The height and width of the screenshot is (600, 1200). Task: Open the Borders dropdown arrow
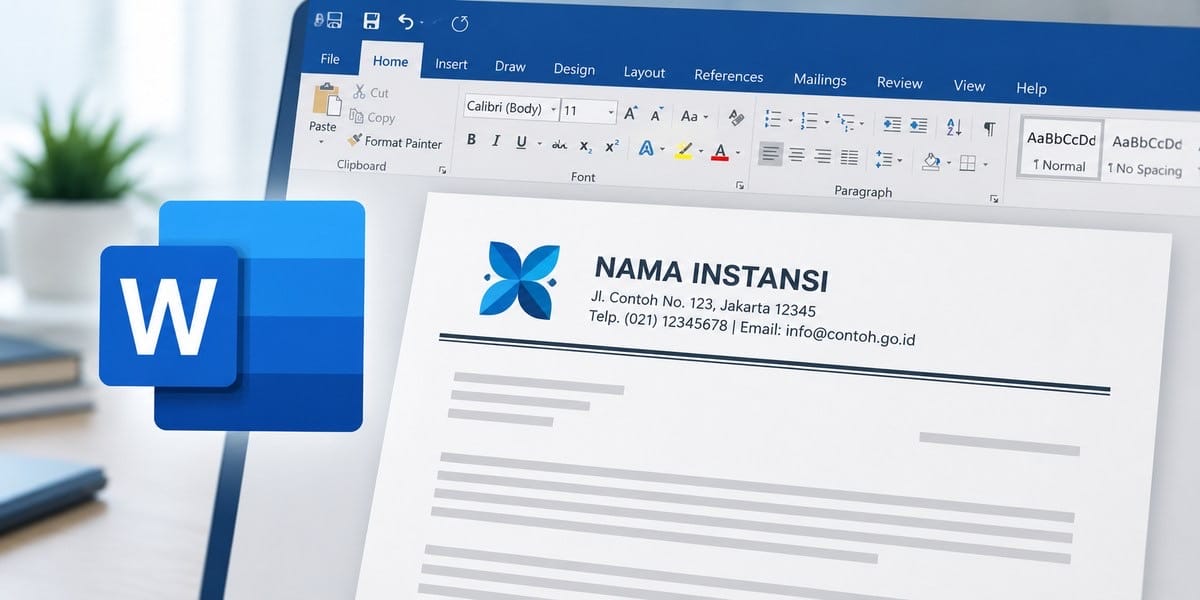[984, 165]
